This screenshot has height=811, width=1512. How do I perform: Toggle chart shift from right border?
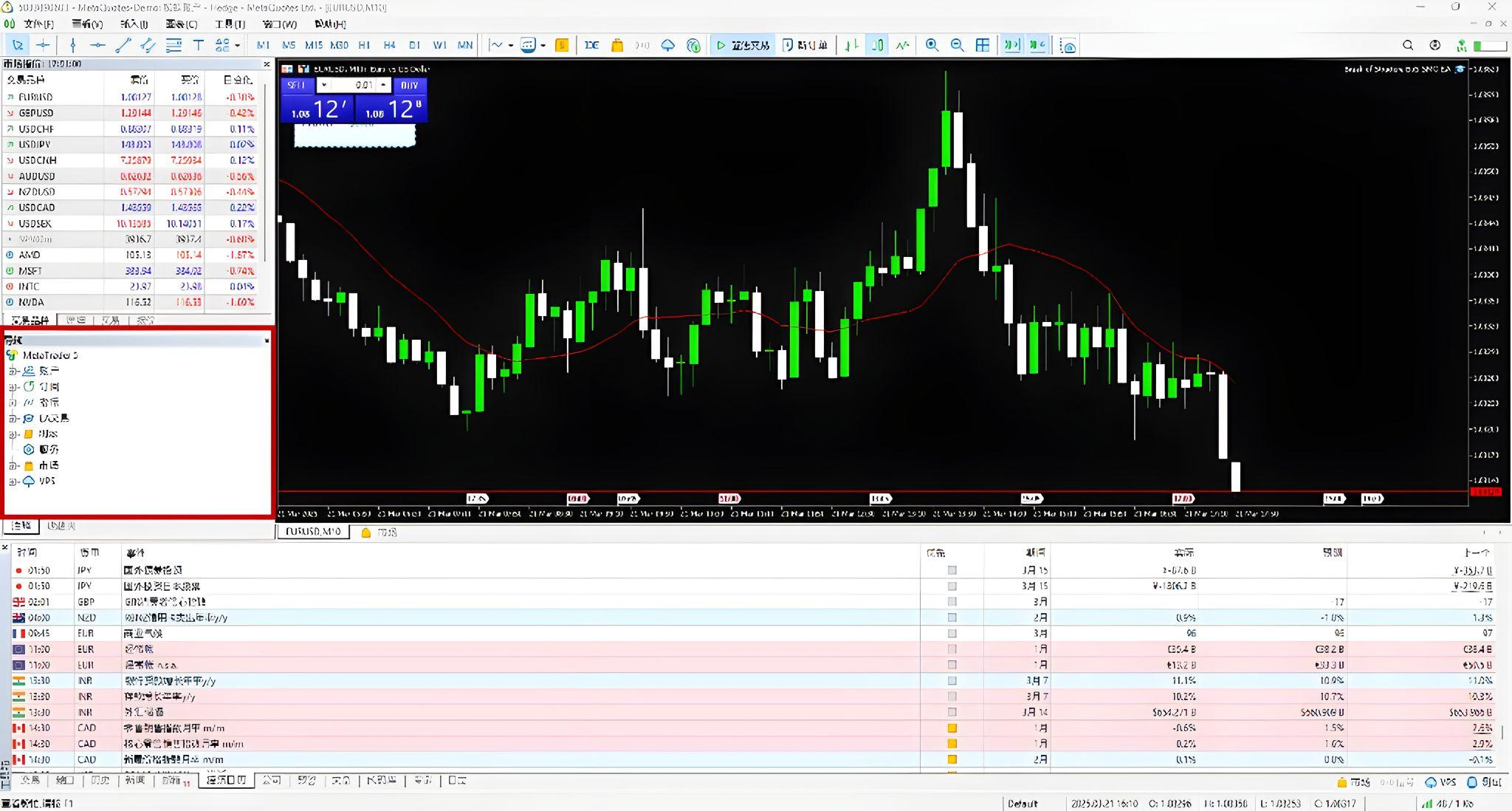tap(1037, 45)
